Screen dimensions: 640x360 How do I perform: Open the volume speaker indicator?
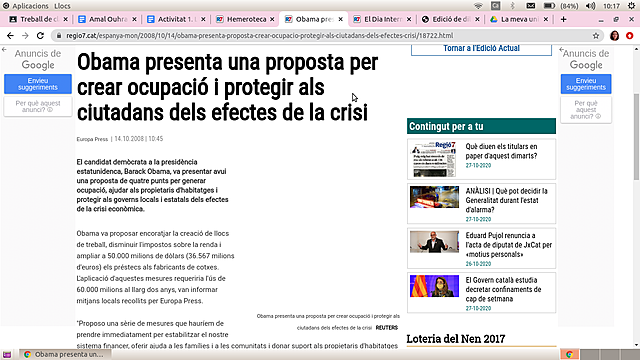(590, 6)
